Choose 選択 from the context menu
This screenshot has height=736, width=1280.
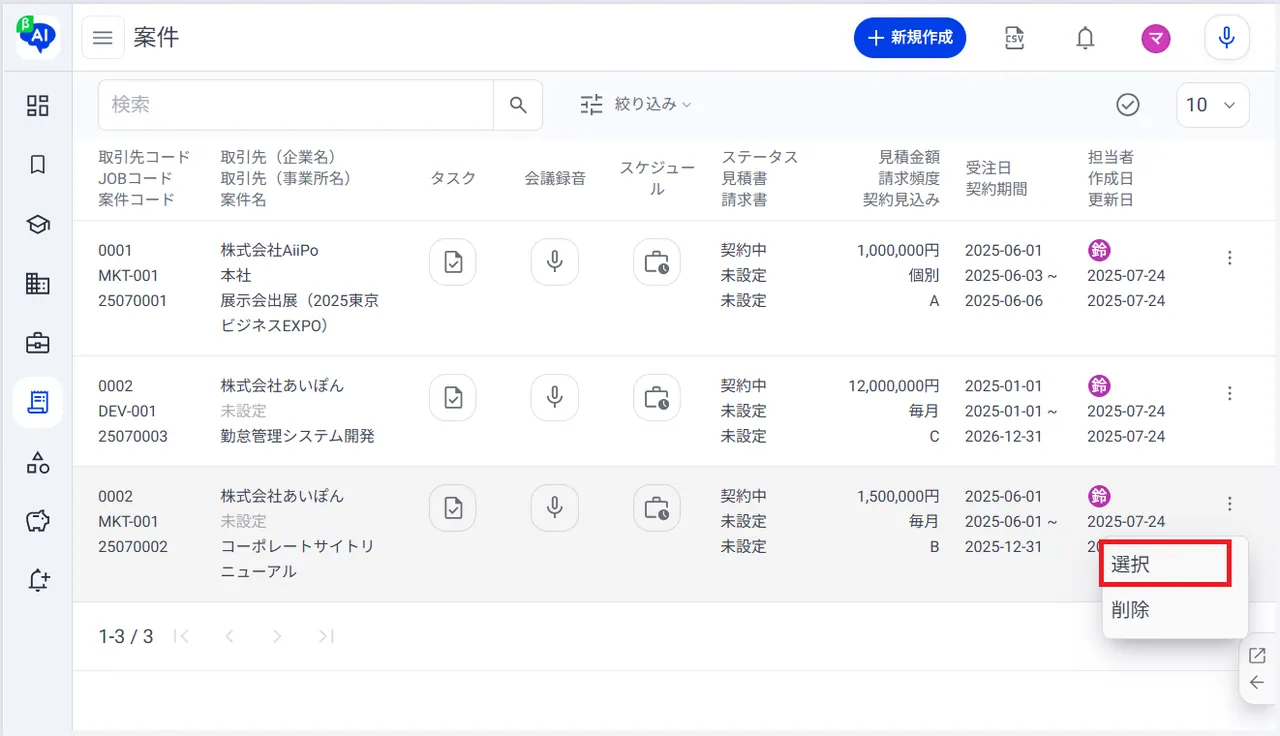[1164, 564]
